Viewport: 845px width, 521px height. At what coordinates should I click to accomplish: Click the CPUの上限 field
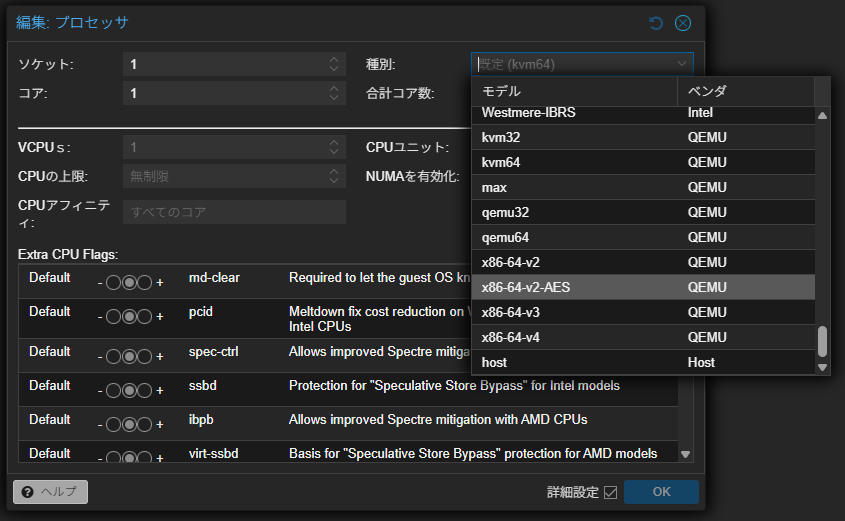click(225, 176)
